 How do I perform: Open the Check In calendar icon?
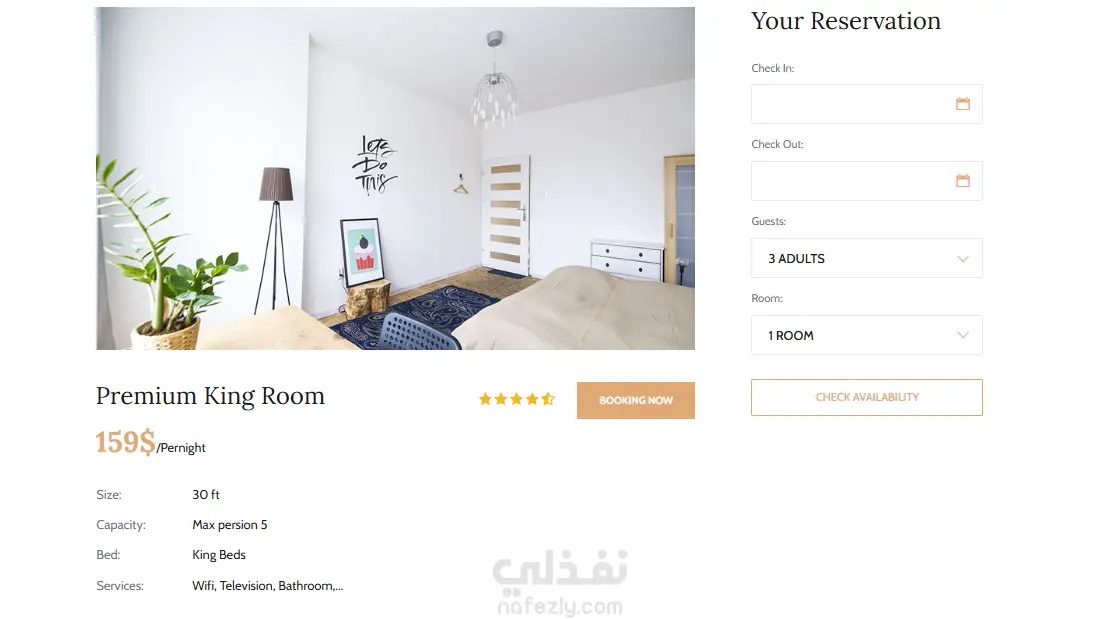click(x=962, y=104)
